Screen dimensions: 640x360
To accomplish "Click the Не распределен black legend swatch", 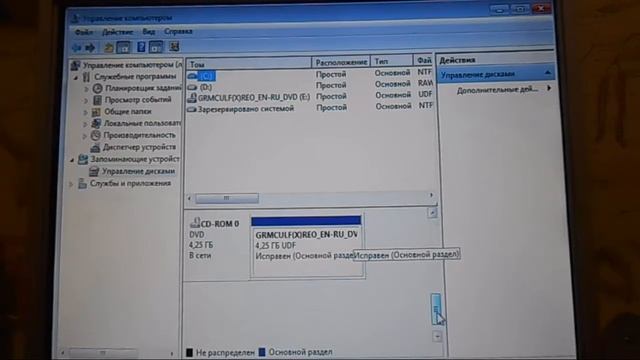I will pyautogui.click(x=189, y=352).
